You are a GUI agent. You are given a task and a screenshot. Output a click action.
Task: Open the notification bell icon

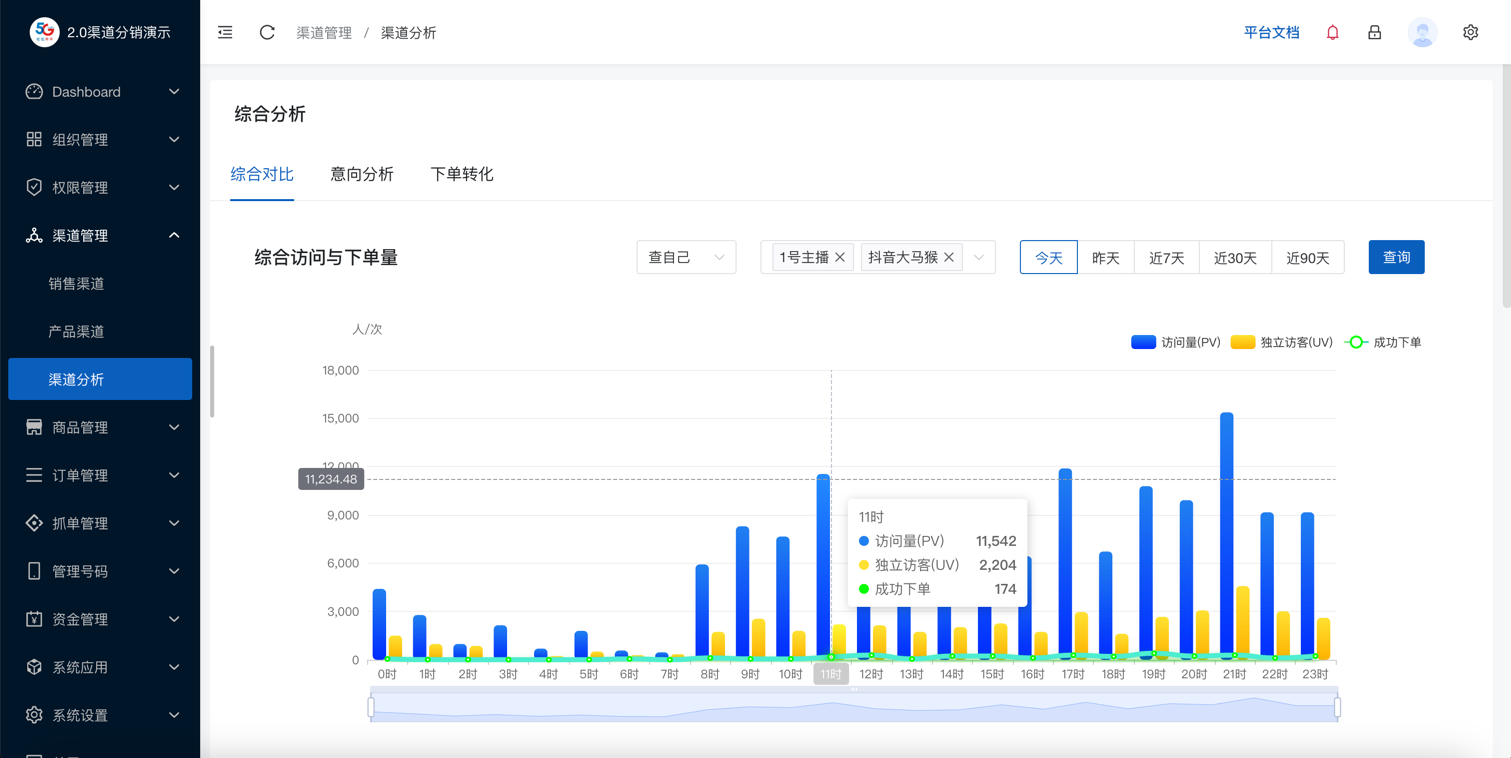pos(1332,32)
